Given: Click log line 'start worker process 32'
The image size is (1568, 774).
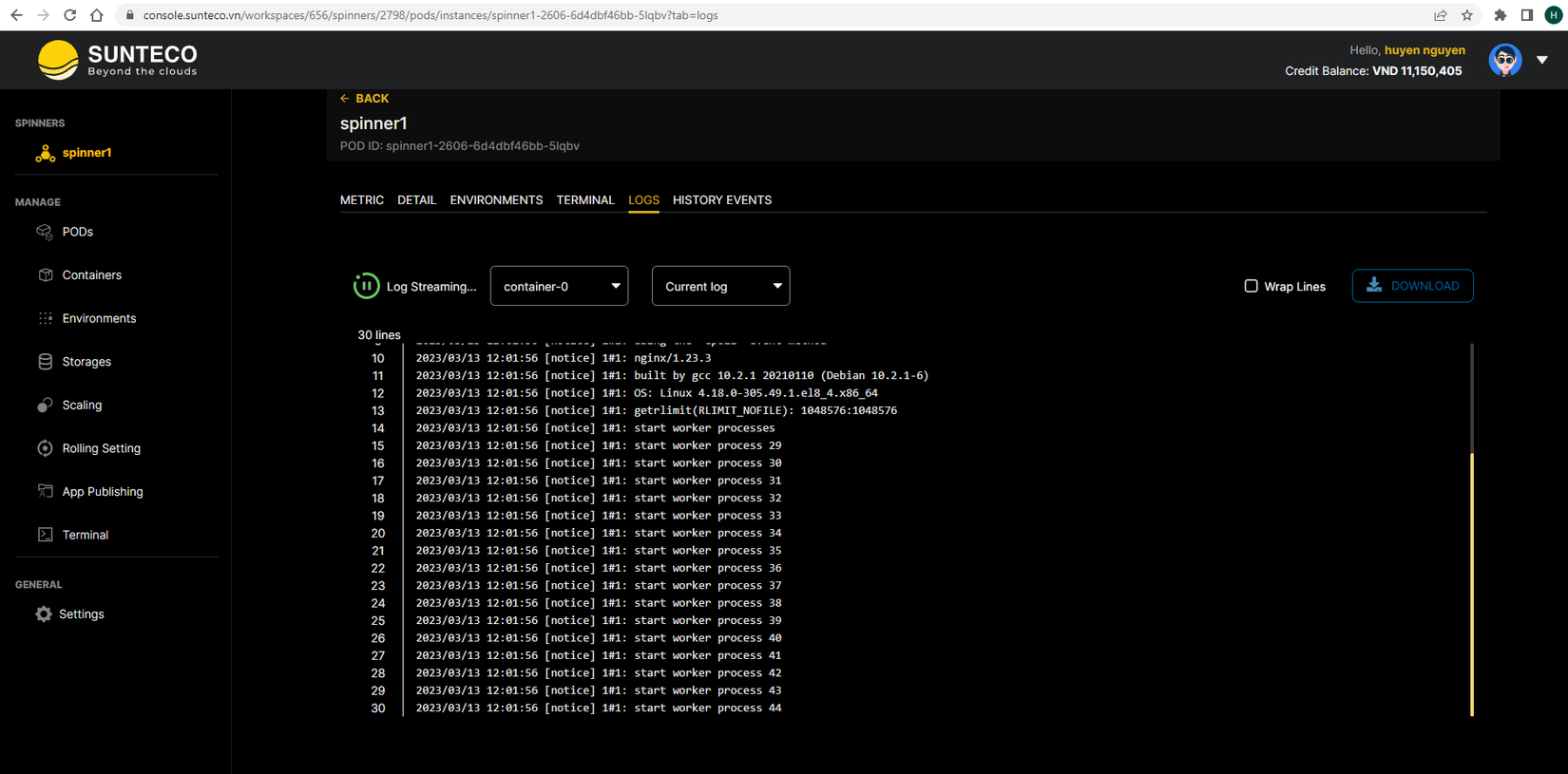Looking at the screenshot, I should 599,498.
